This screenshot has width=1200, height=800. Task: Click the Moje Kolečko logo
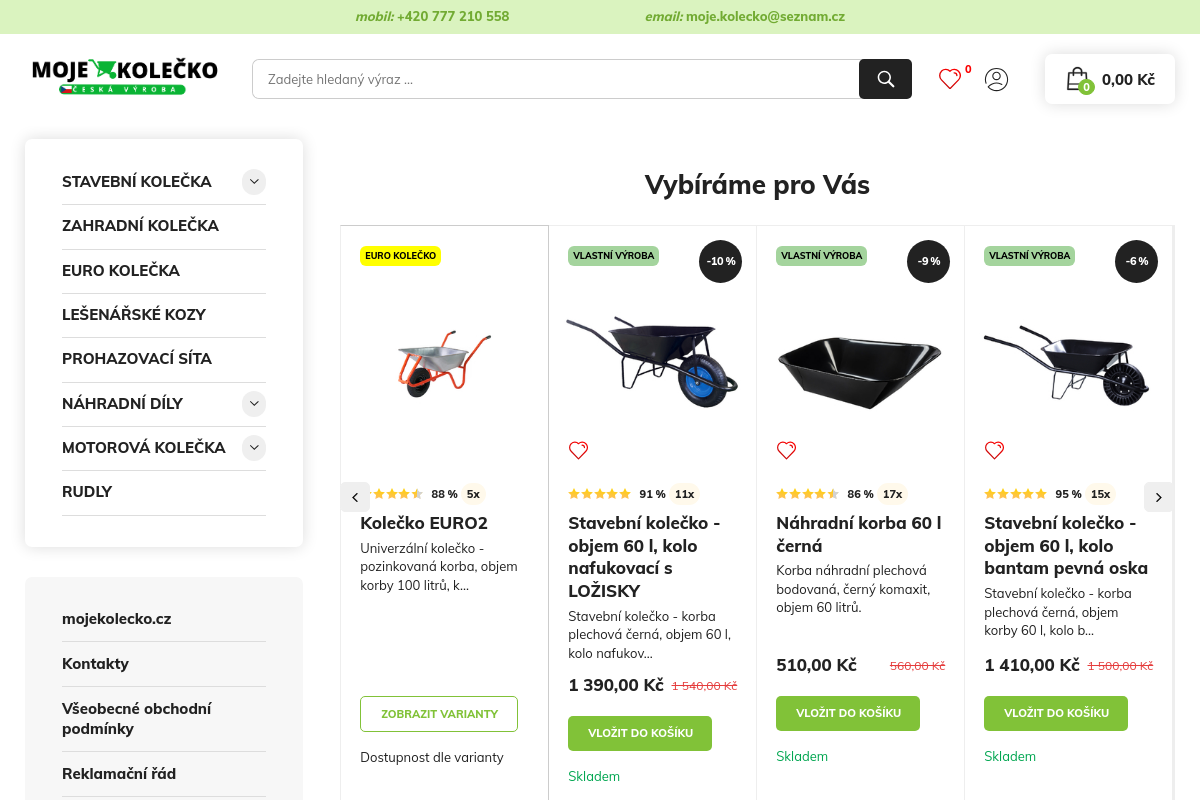click(x=124, y=77)
